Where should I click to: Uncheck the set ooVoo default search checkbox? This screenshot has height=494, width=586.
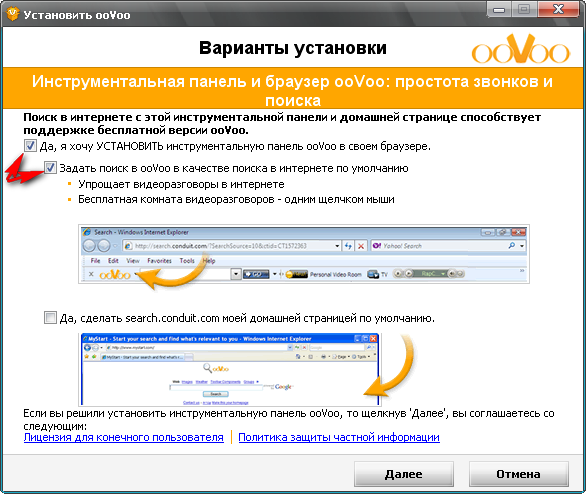[50, 168]
